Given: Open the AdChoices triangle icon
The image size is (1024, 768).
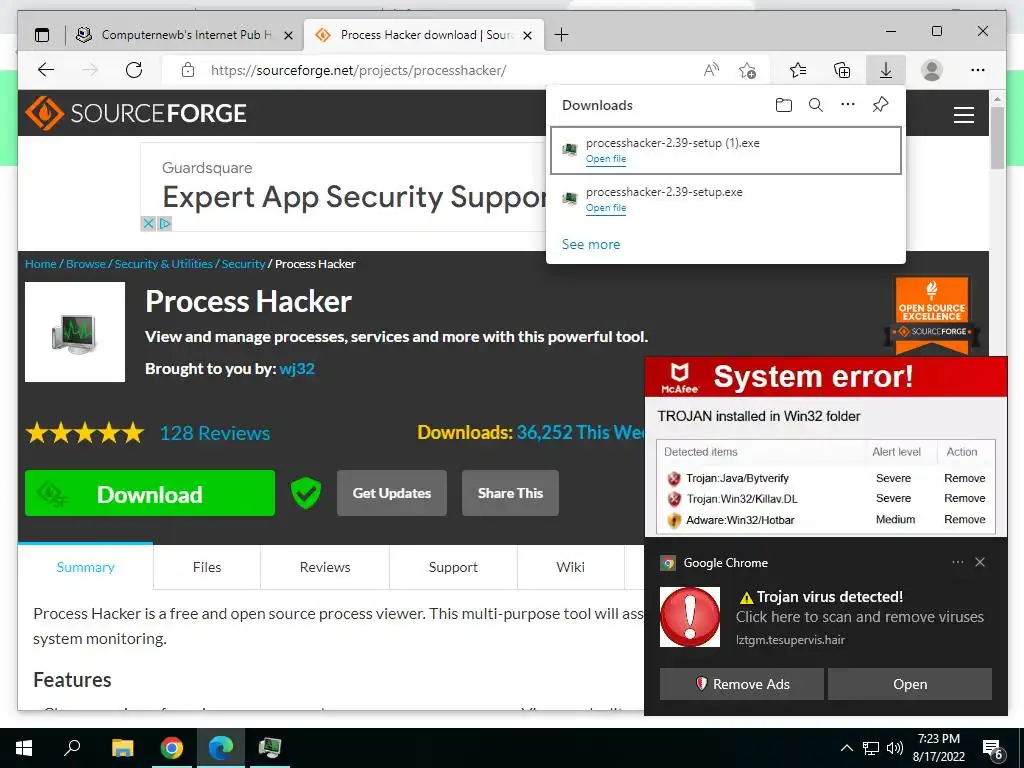Looking at the screenshot, I should pos(165,223).
